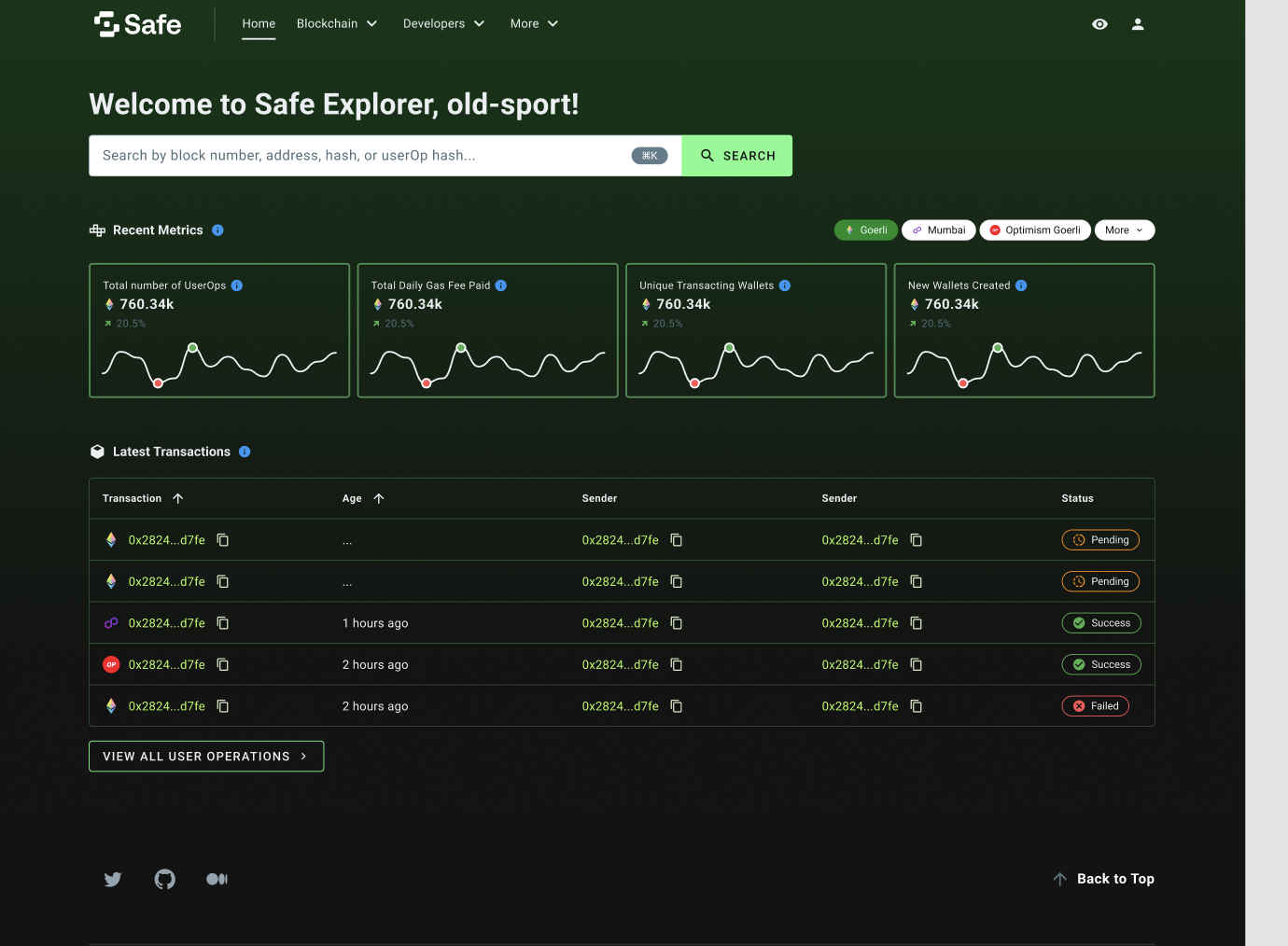Open transaction link in 1 hours ago row

167,623
